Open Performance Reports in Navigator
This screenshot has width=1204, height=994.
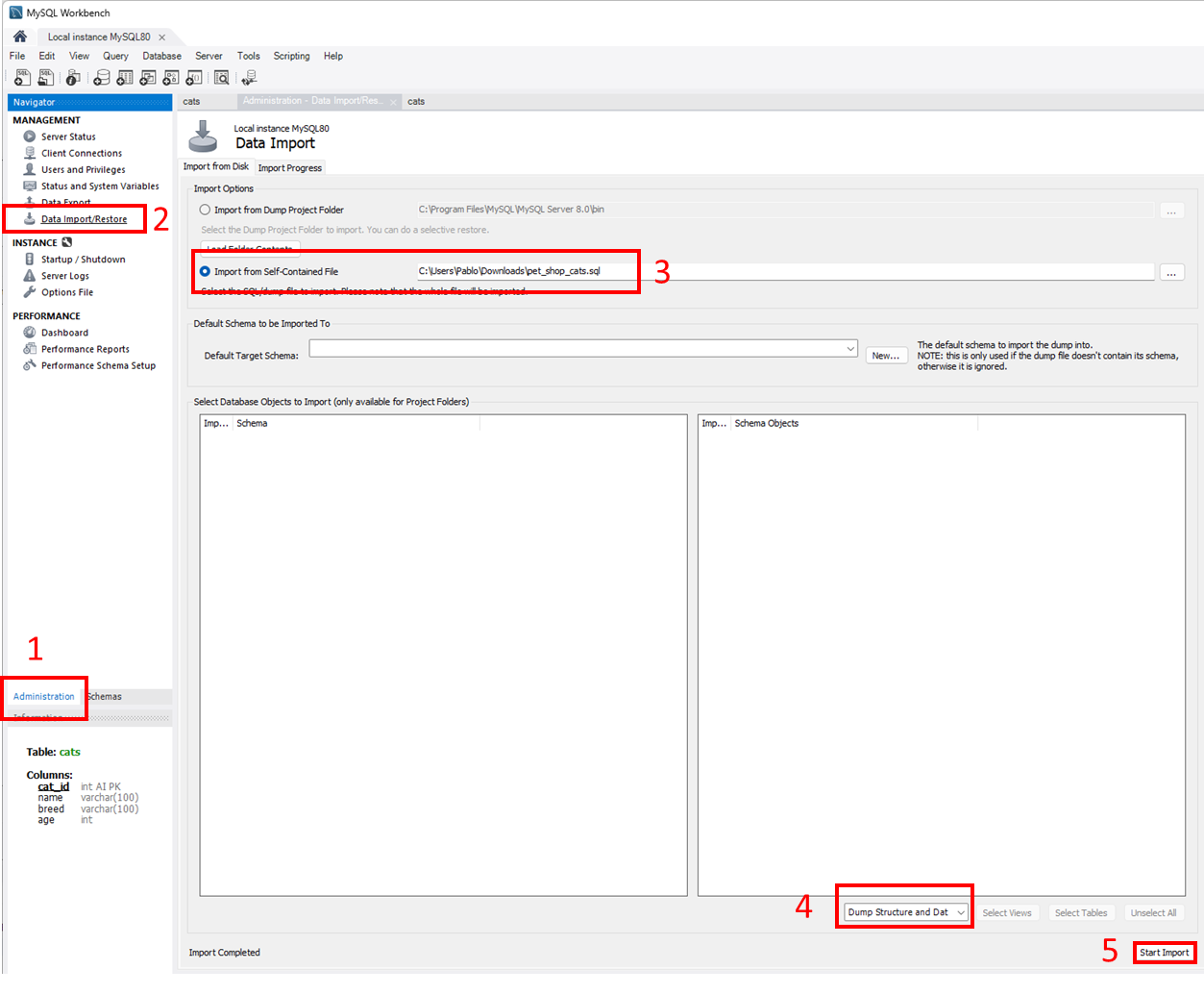click(x=85, y=349)
